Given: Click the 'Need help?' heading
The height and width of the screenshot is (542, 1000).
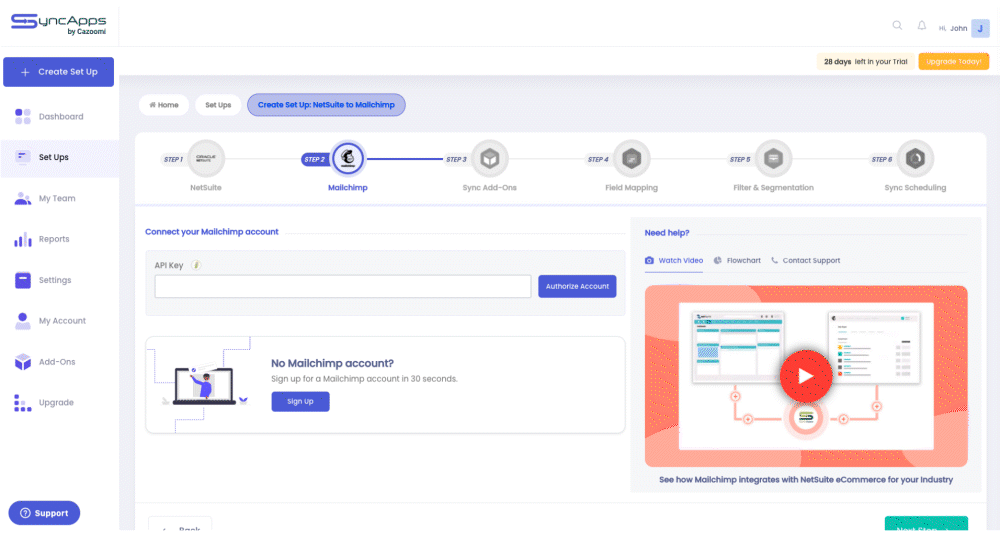Looking at the screenshot, I should [x=666, y=233].
